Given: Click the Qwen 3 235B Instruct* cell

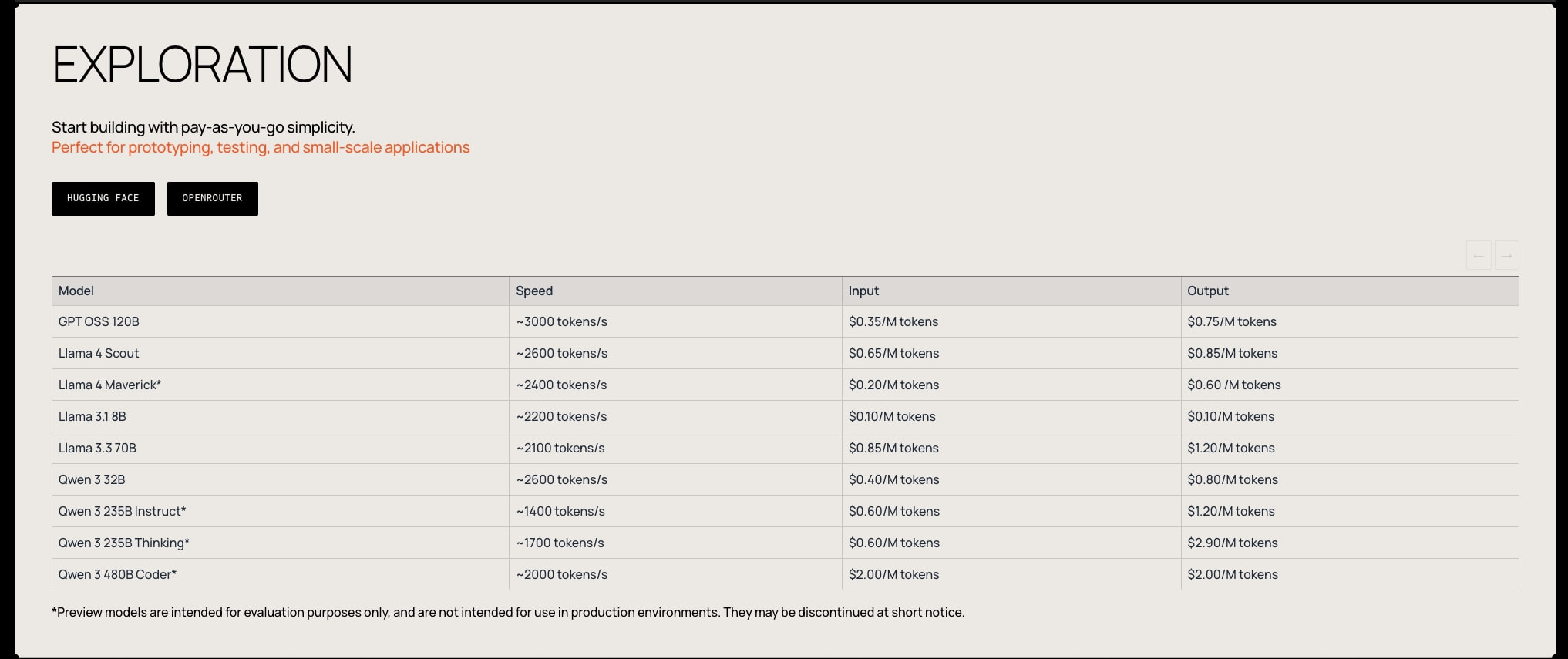Looking at the screenshot, I should [x=281, y=512].
